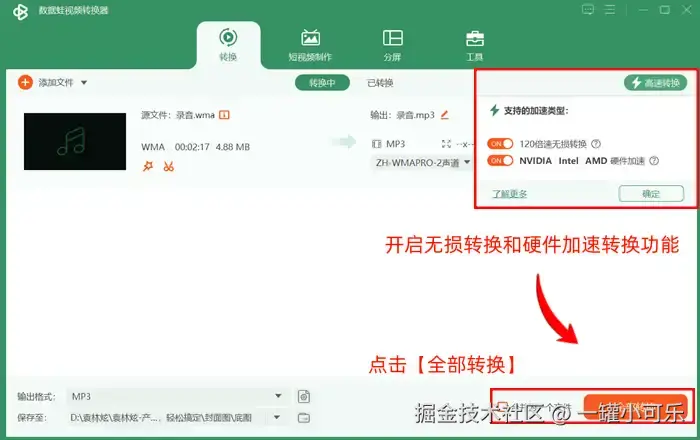This screenshot has width=700, height=440.
Task: Click the output name edit pencil
Action: [445, 115]
